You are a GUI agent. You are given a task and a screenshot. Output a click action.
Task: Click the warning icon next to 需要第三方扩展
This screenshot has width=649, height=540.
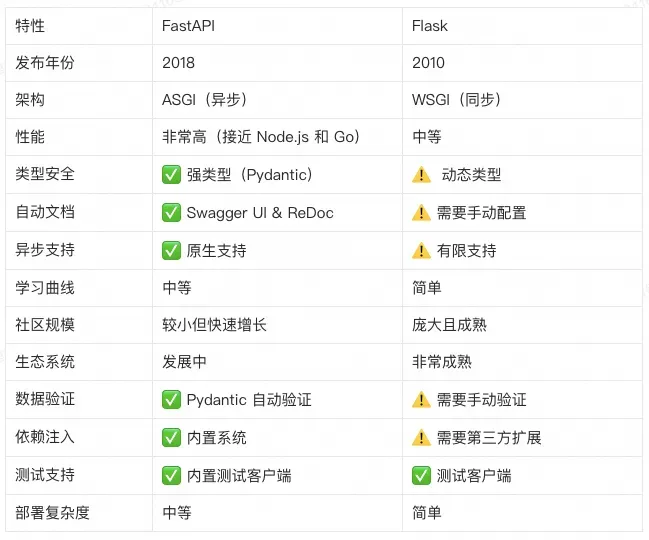tap(421, 437)
